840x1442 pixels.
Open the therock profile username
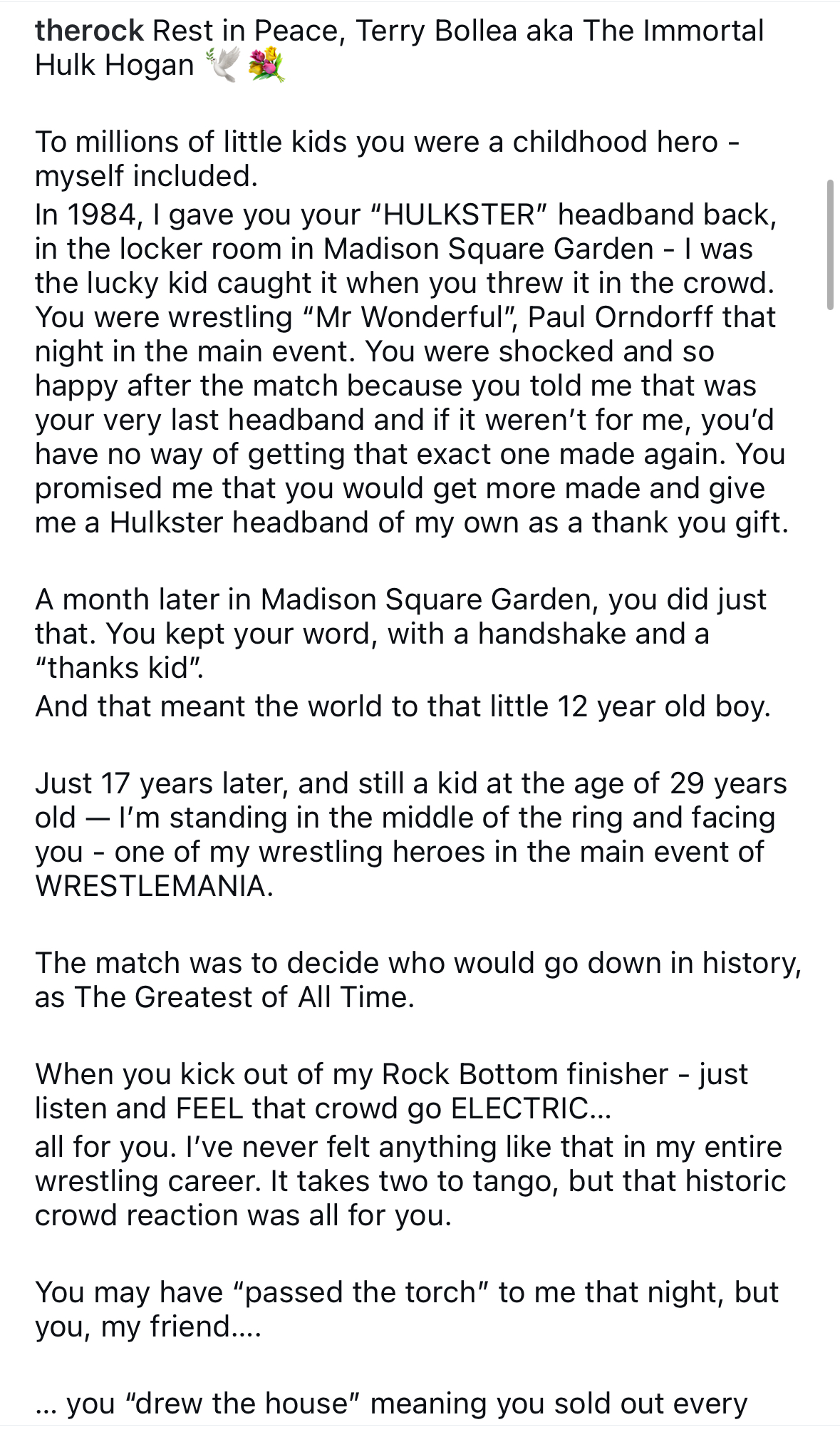(89, 31)
